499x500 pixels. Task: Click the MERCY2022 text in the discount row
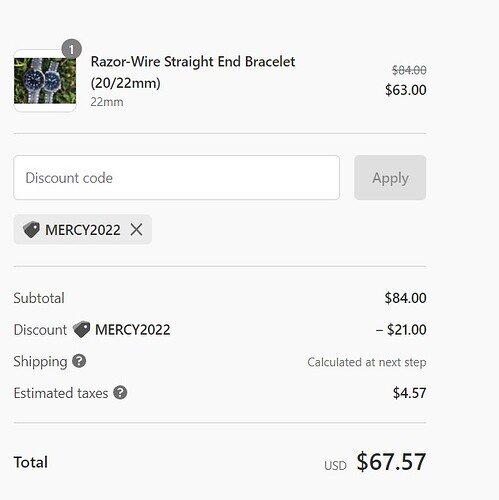(133, 330)
